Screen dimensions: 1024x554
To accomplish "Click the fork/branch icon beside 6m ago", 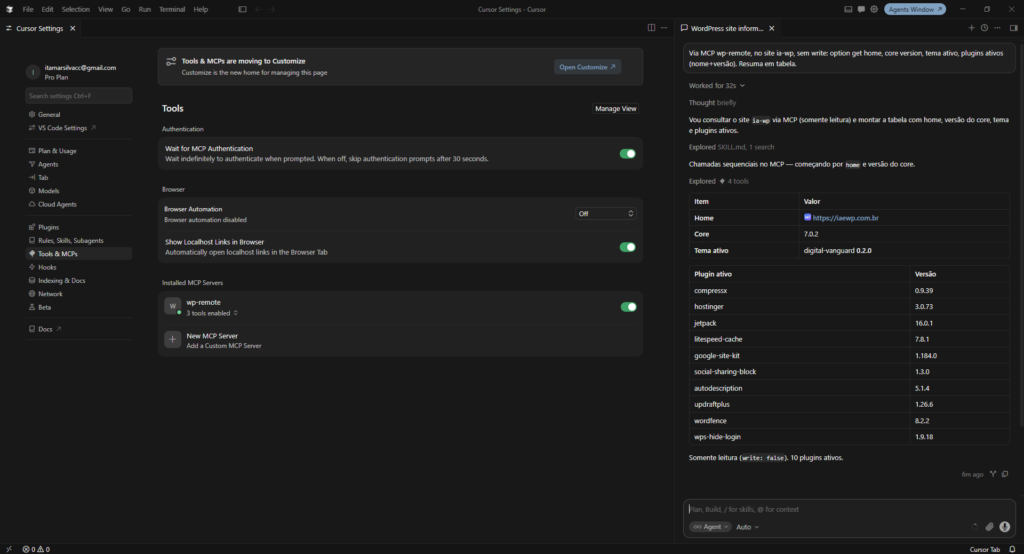I will (x=993, y=474).
